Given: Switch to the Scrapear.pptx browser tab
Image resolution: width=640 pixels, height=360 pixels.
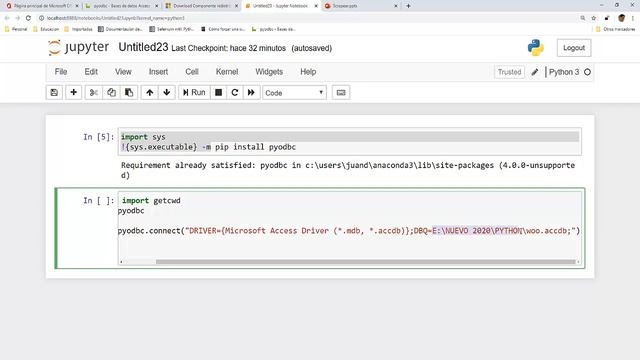Looking at the screenshot, I should click(x=345, y=6).
